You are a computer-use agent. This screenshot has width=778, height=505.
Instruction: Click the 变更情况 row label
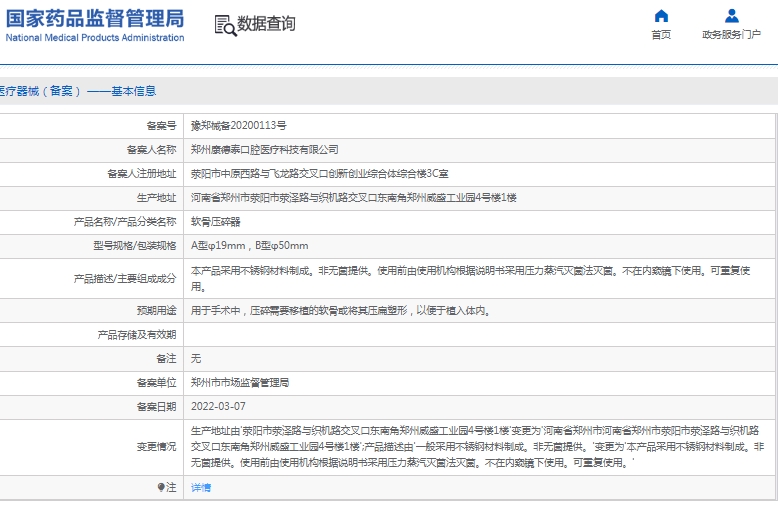pos(156,447)
